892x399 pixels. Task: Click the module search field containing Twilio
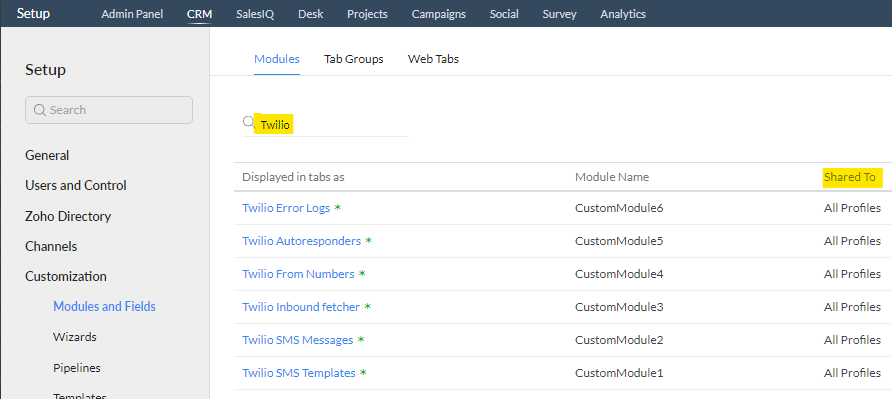tap(326, 124)
